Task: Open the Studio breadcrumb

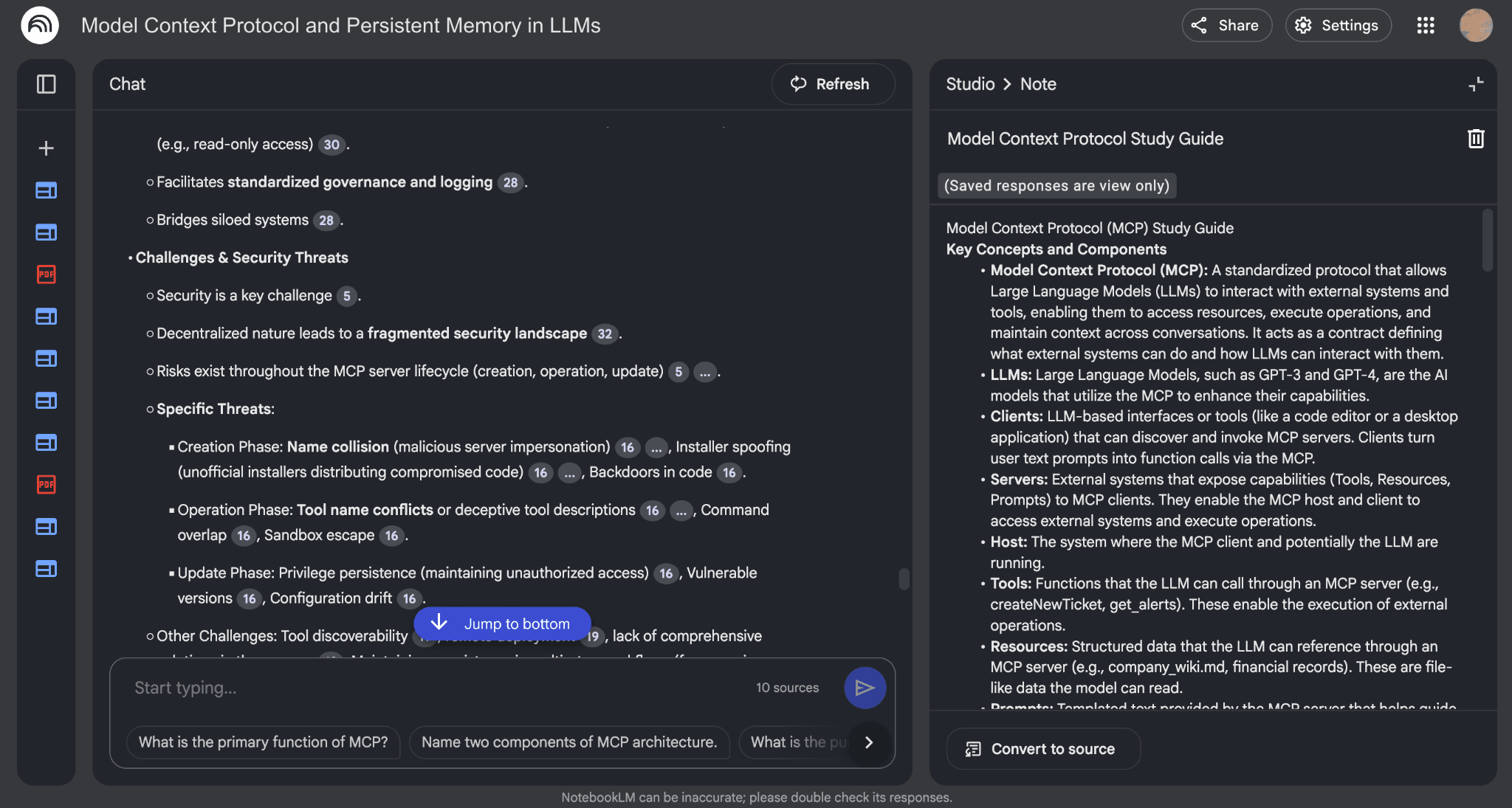Action: 969,84
